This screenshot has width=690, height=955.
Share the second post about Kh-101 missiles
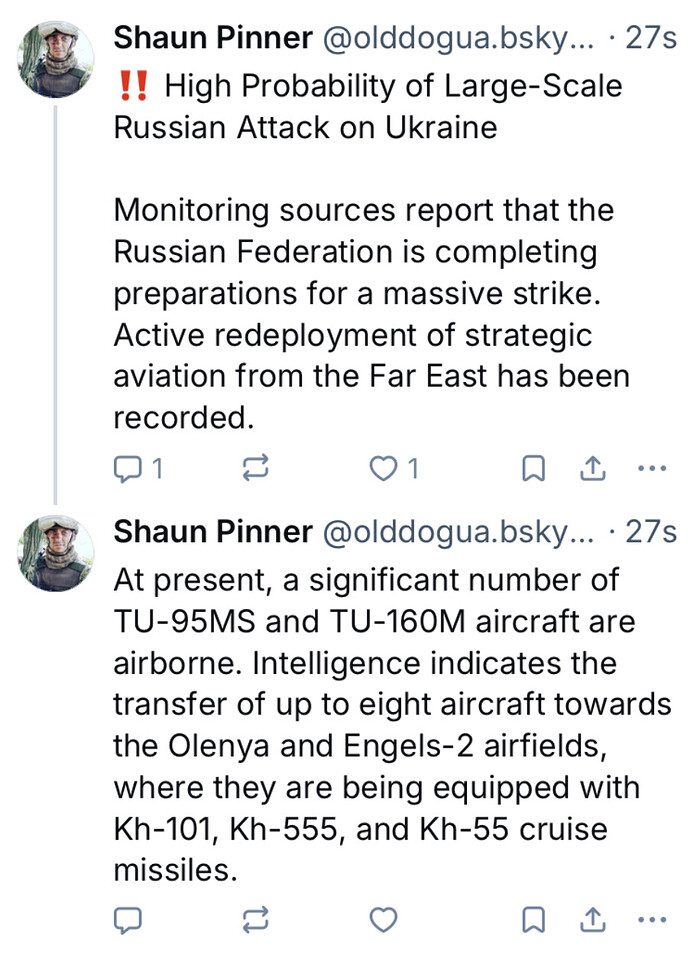click(592, 919)
